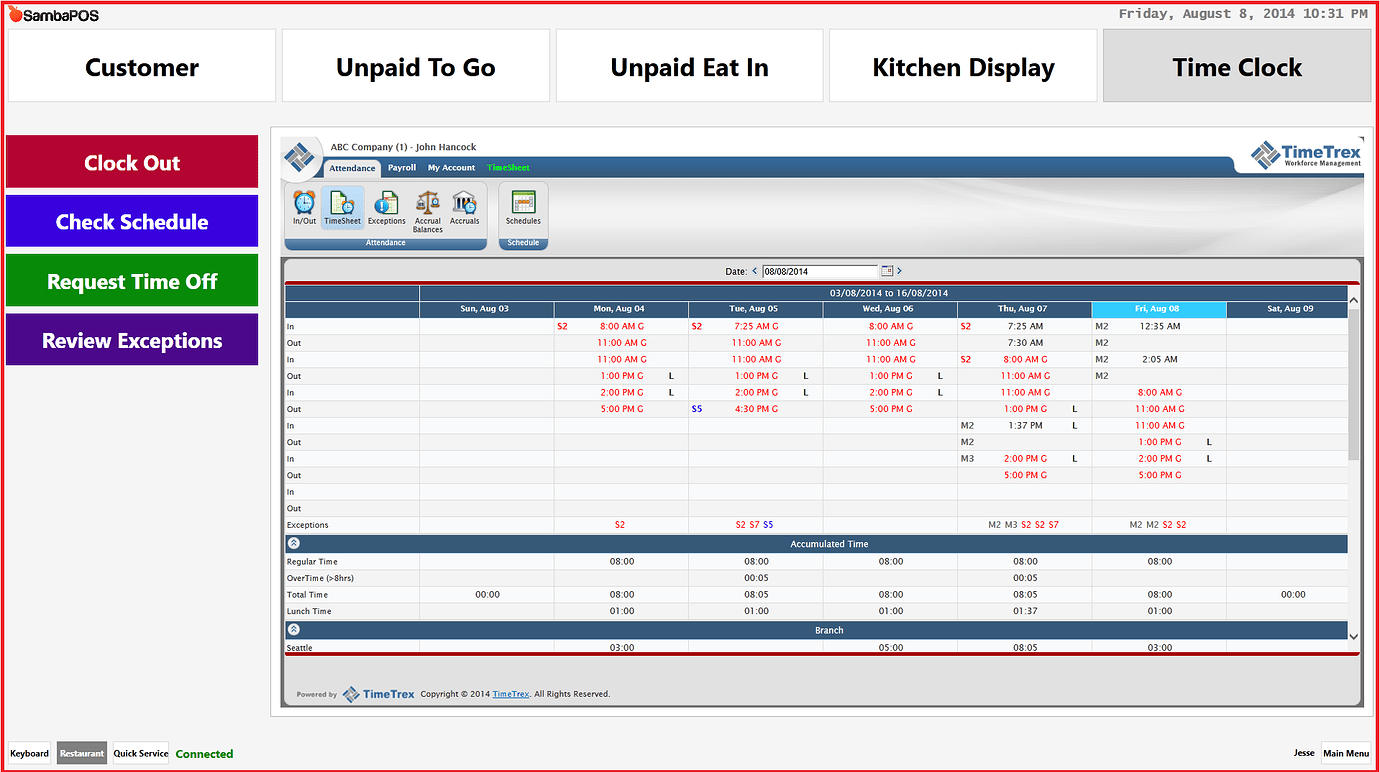1380x772 pixels.
Task: Click the date input field 08/08/2014
Action: coord(819,271)
